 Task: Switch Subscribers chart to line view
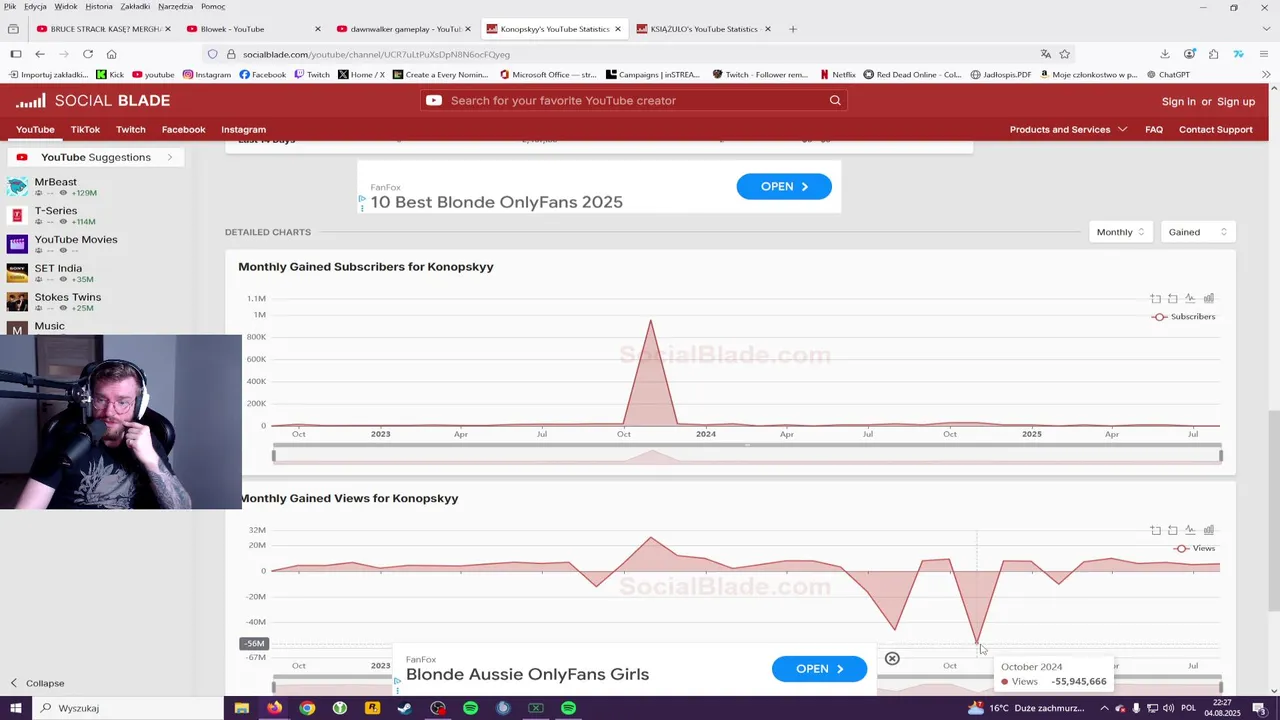coord(1190,299)
